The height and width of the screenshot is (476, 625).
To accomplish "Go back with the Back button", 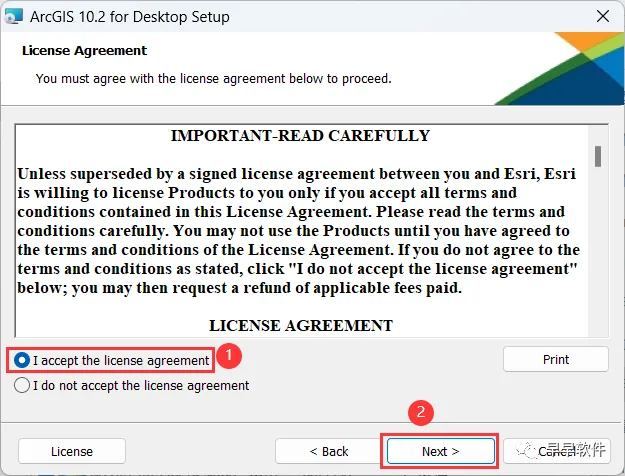I will 329,451.
